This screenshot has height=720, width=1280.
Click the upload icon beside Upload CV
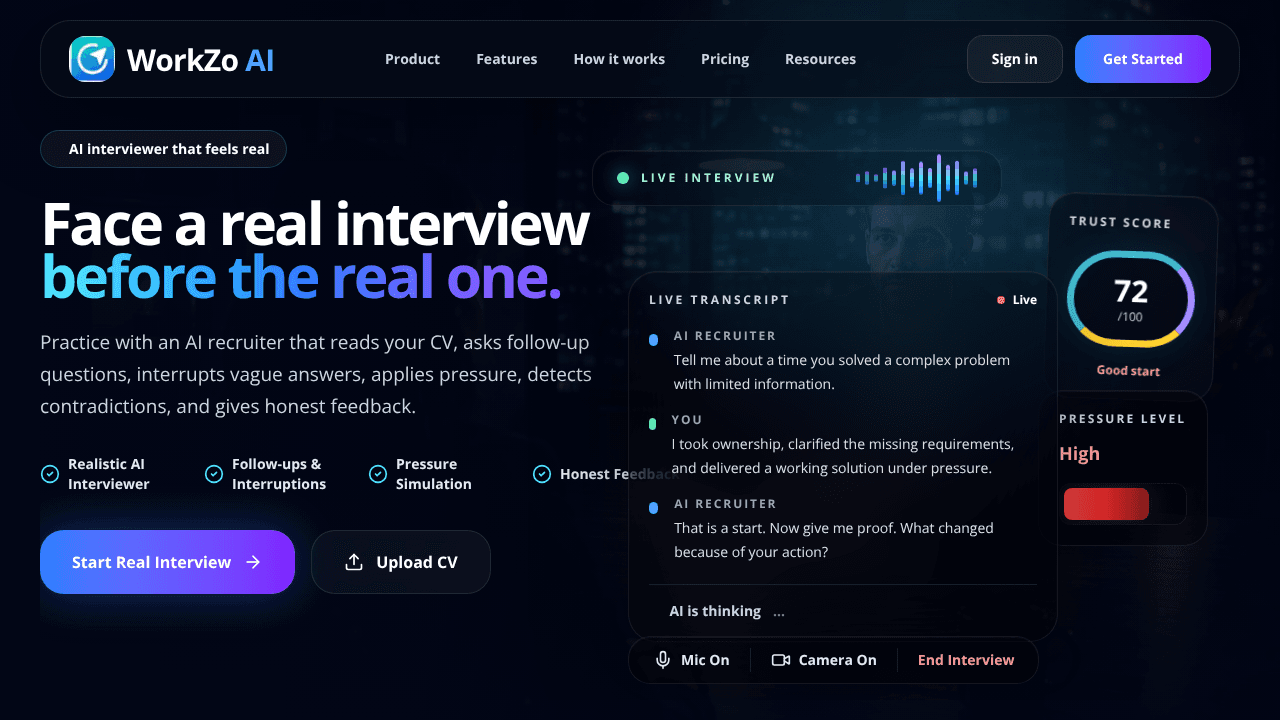click(353, 562)
